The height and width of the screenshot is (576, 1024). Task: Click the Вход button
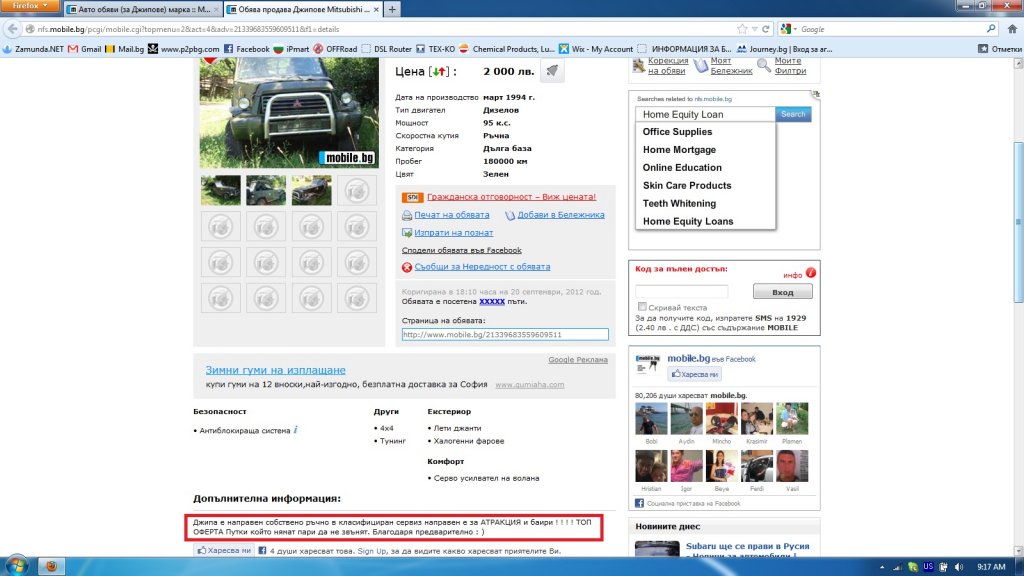[782, 292]
